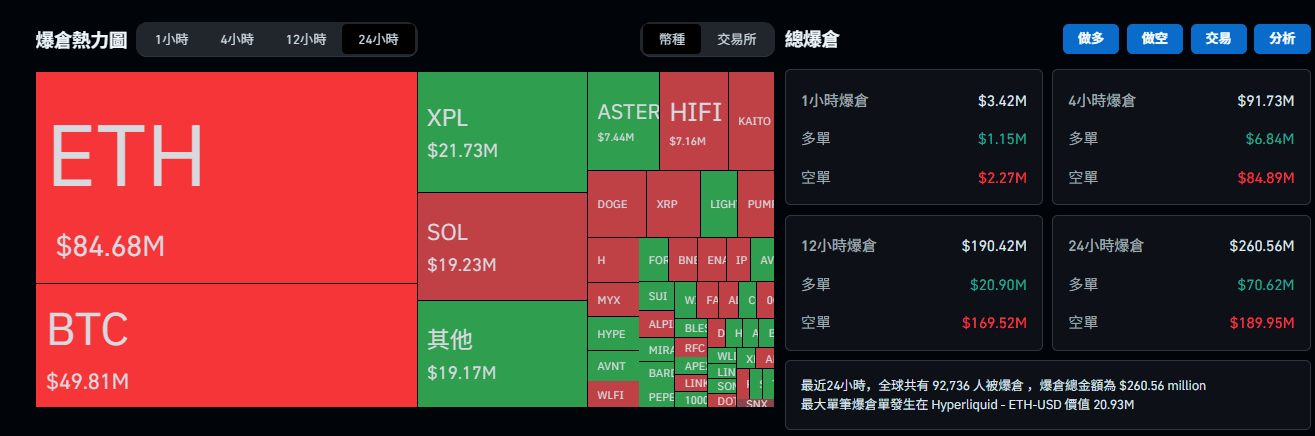Select the DOGE heatmap tile
1315x436 pixels.
[616, 204]
